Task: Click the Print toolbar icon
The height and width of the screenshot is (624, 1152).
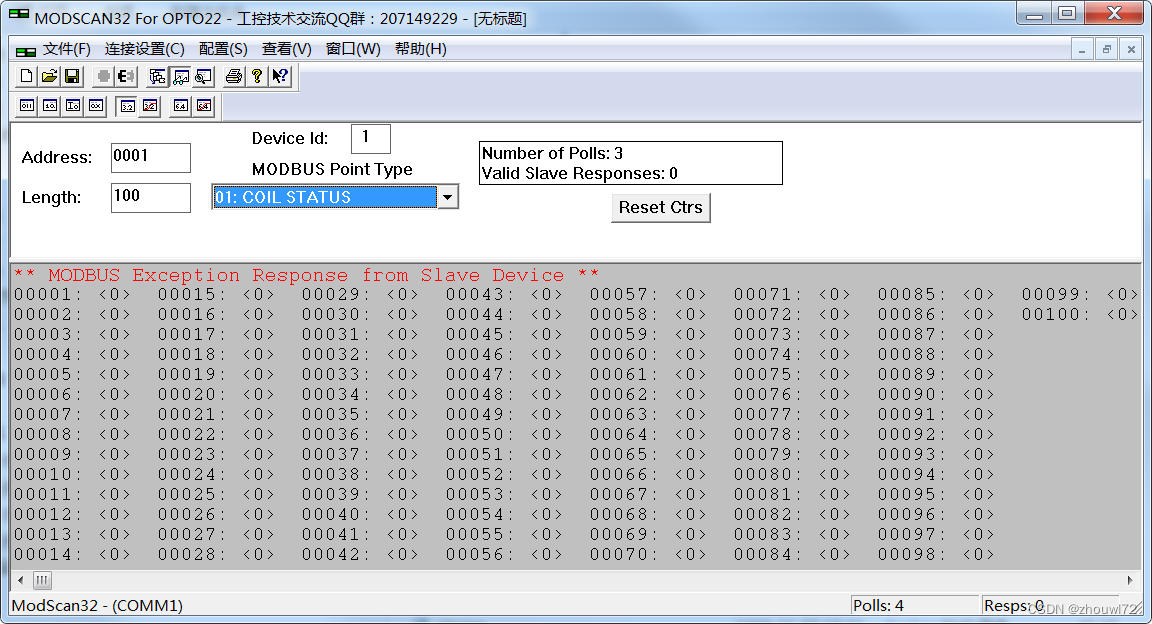Action: tap(234, 76)
